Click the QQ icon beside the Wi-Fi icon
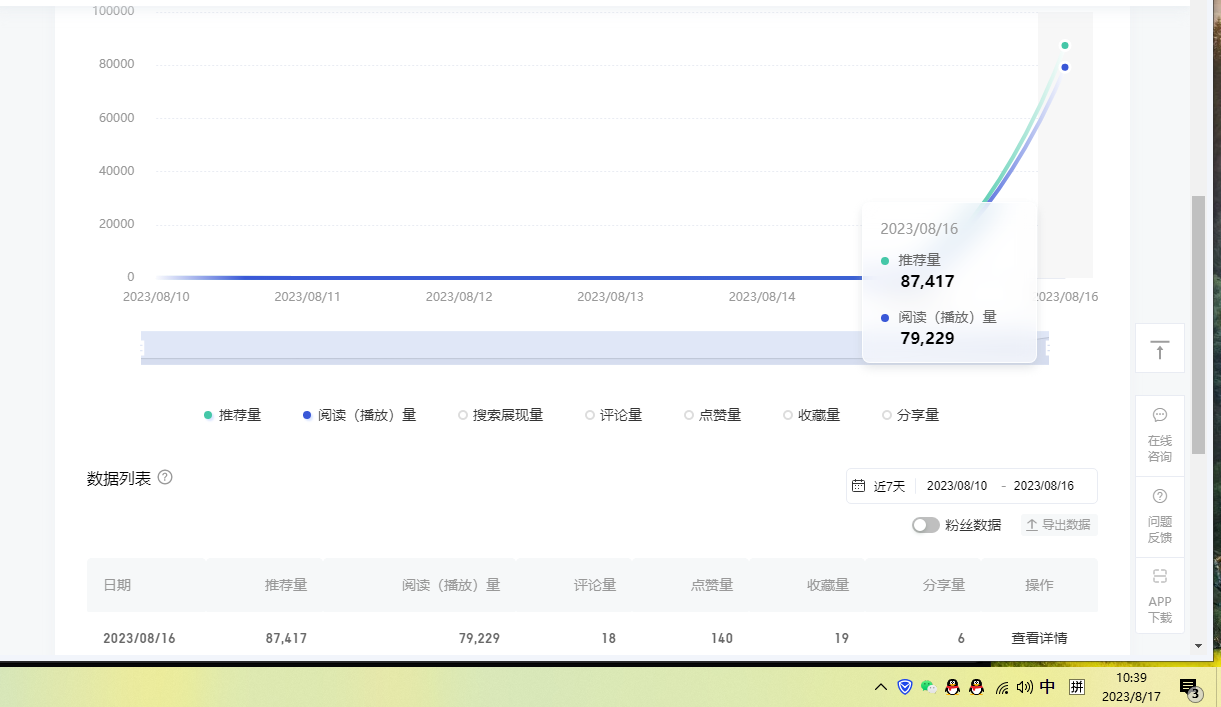 [977, 687]
